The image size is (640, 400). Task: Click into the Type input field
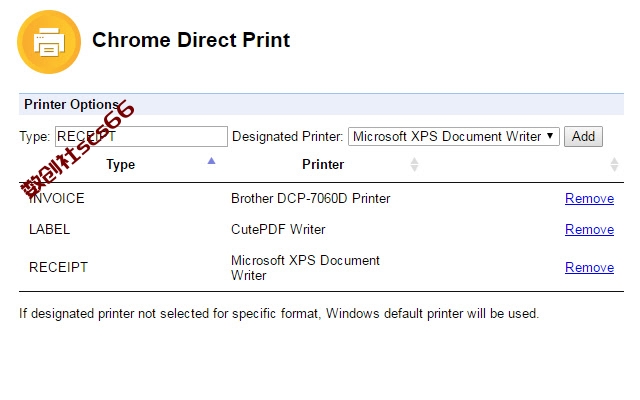point(141,136)
